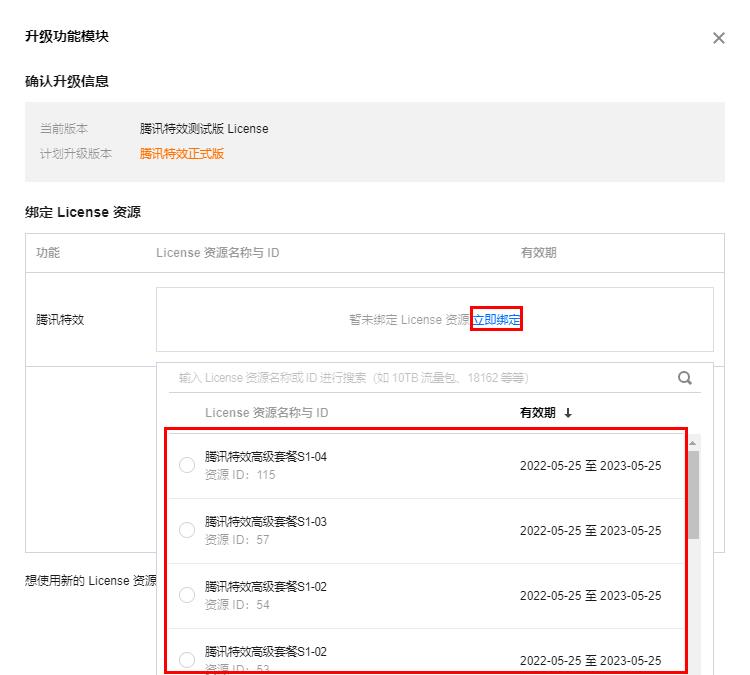The image size is (750, 675).
Task: Sort by validity period arrow
Action: pos(568,413)
